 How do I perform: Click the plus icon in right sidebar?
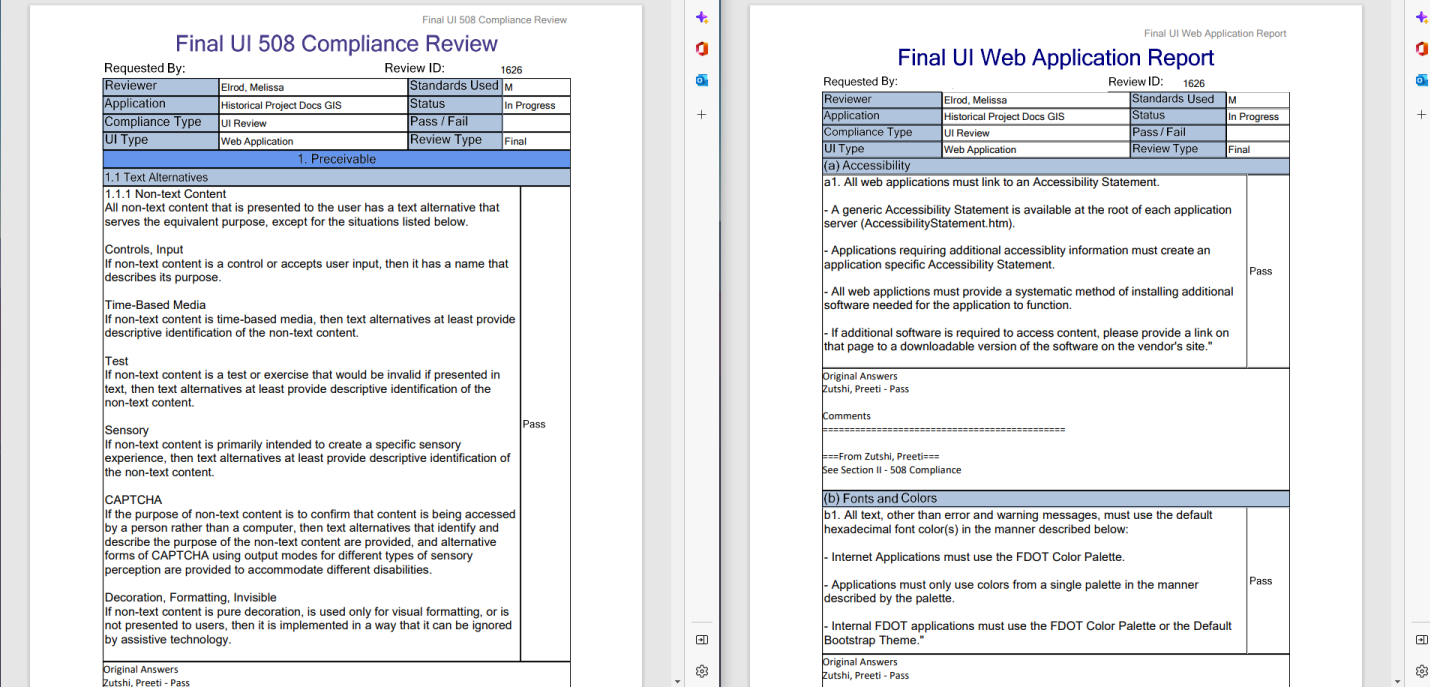pos(1421,115)
